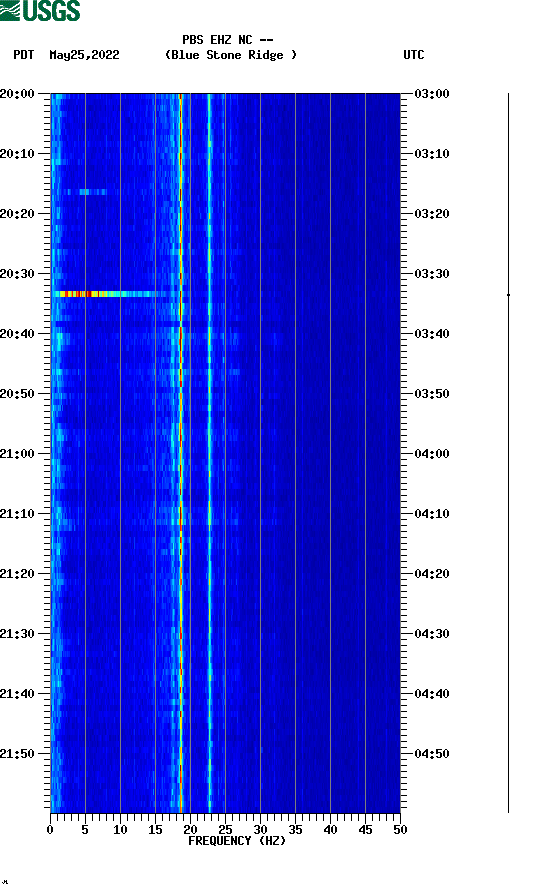Click the '20:30' PDT time label
552x893 pixels.
(x=17, y=273)
